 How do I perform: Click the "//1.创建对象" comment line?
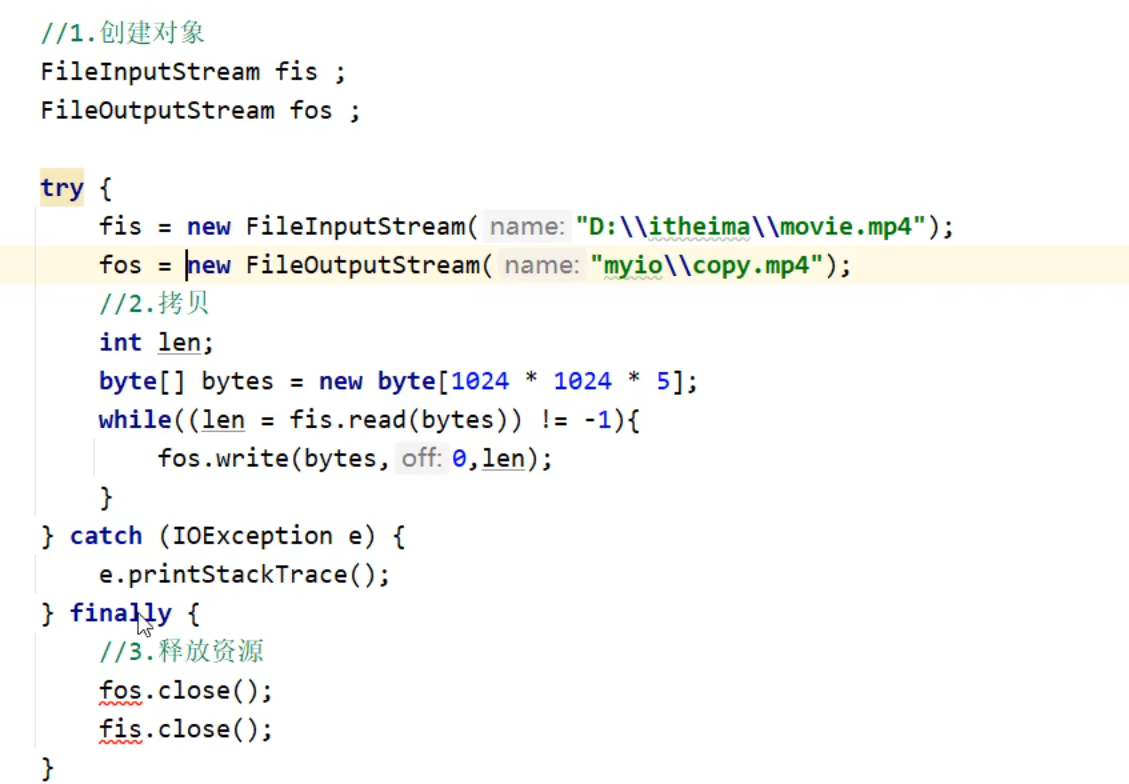coord(122,33)
